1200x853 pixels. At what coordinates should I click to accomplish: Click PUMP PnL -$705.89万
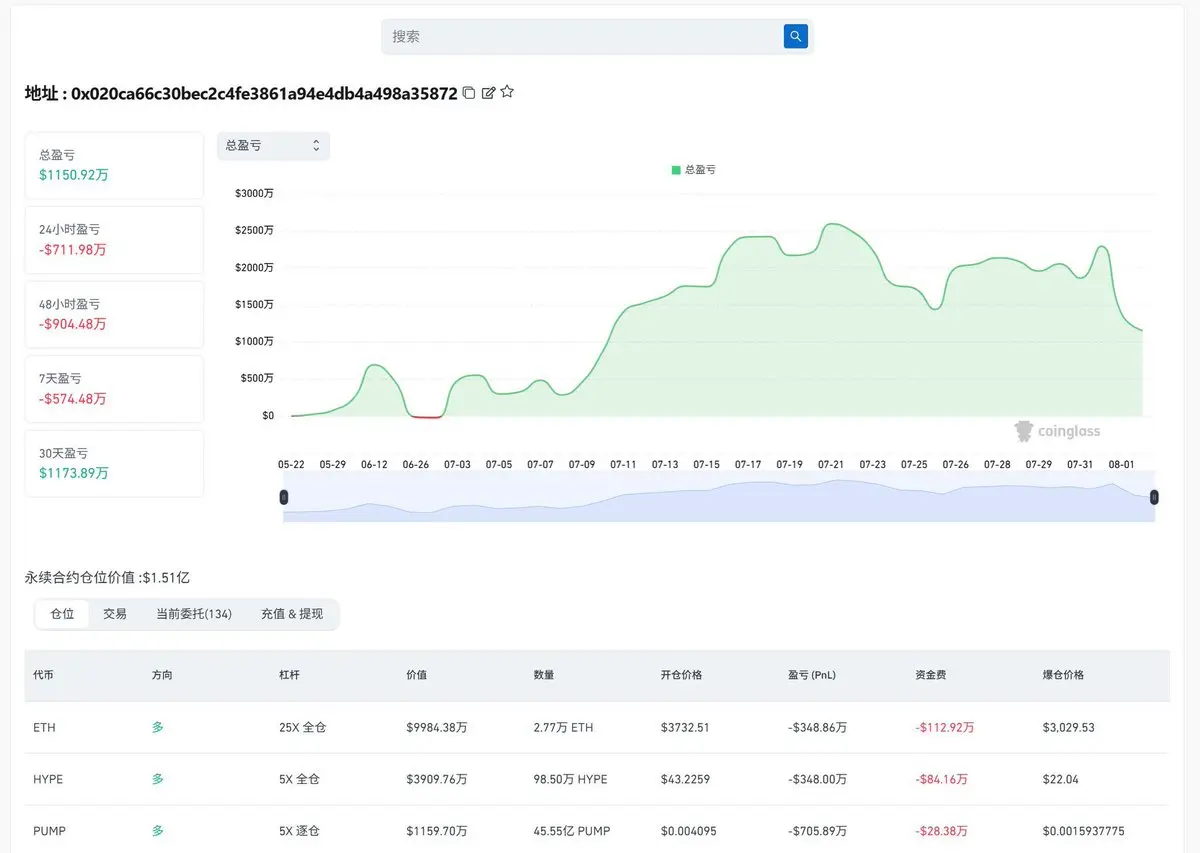(818, 831)
